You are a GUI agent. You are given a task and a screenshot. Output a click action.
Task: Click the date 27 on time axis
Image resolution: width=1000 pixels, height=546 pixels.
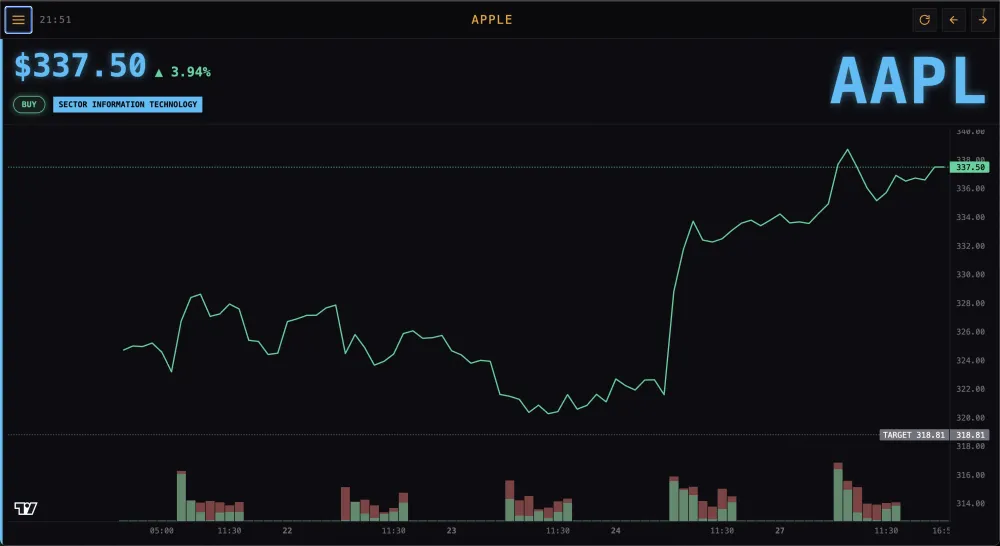[780, 531]
